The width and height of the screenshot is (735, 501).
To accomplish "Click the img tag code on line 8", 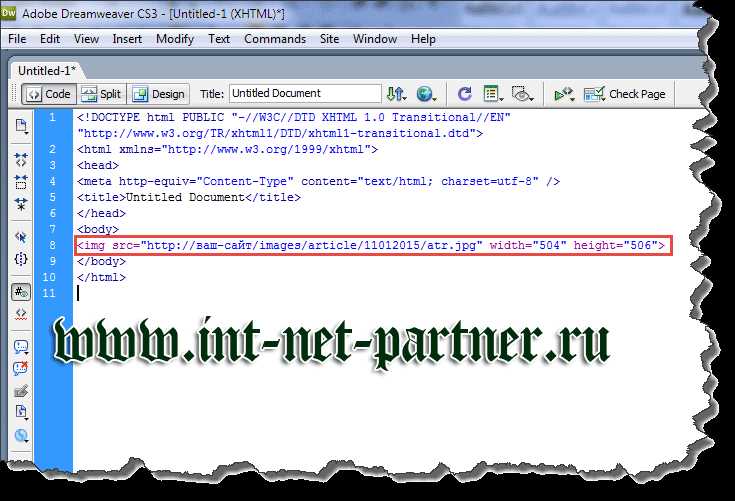I will click(x=371, y=245).
